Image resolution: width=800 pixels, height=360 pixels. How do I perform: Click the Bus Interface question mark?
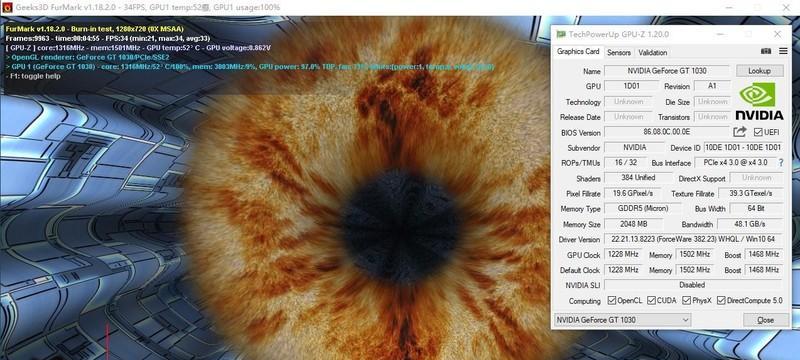click(780, 163)
